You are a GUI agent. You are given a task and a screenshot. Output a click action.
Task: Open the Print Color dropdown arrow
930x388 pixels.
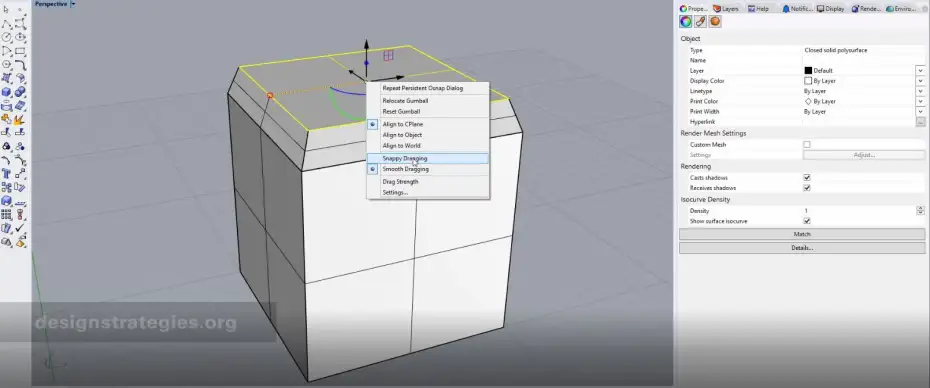[920, 101]
